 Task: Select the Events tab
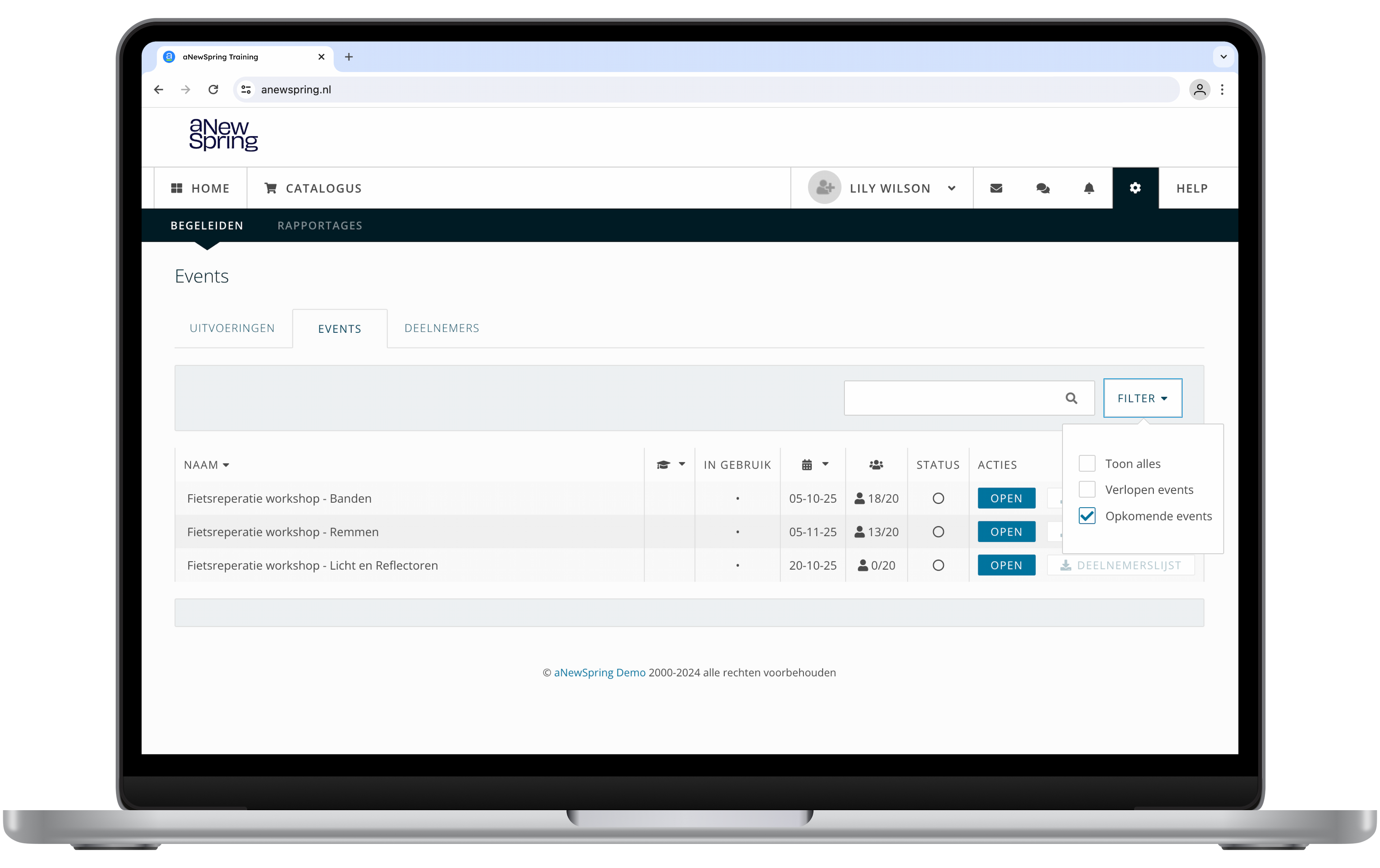coord(340,329)
